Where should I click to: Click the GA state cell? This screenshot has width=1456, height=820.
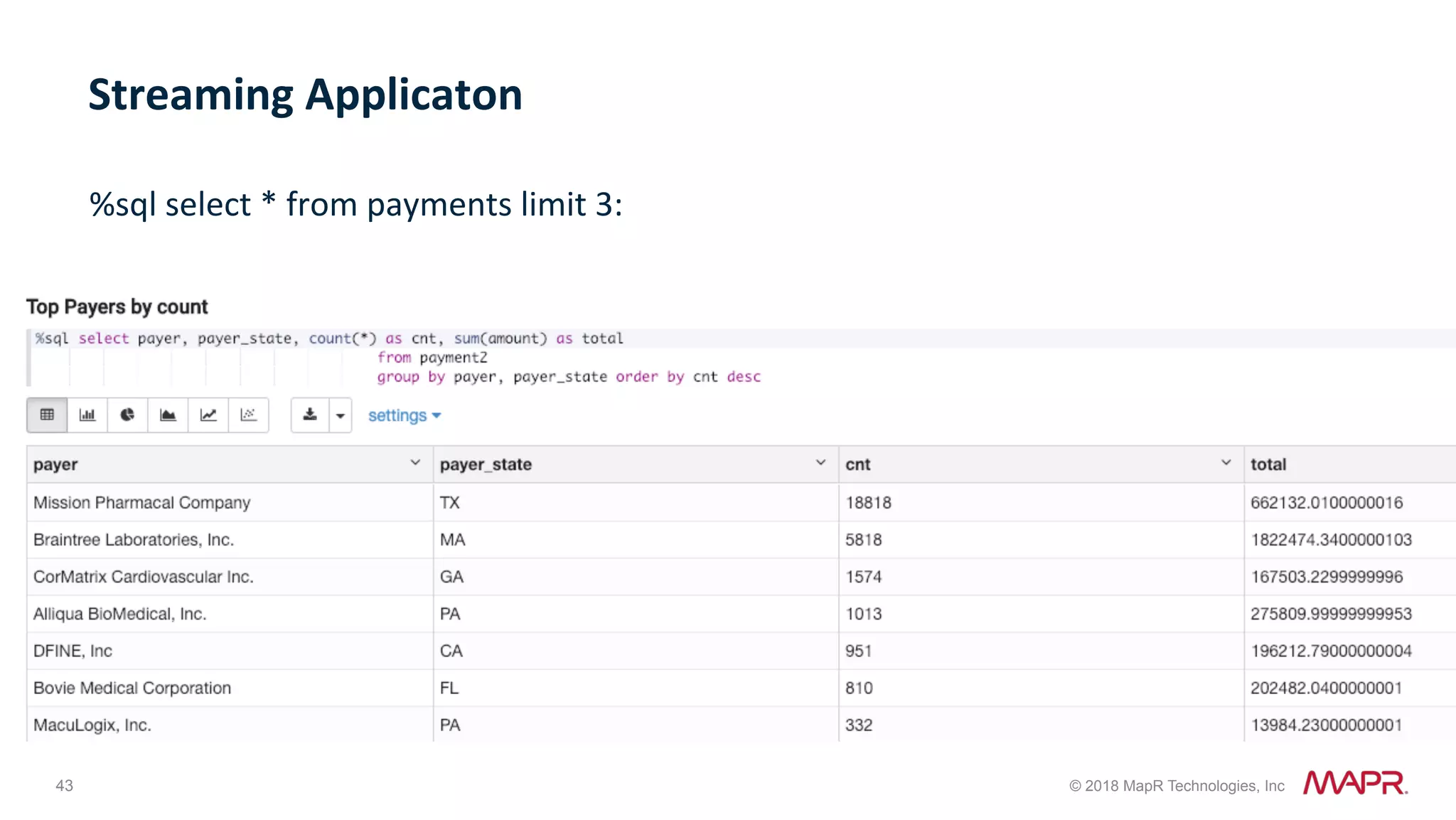[636, 577]
